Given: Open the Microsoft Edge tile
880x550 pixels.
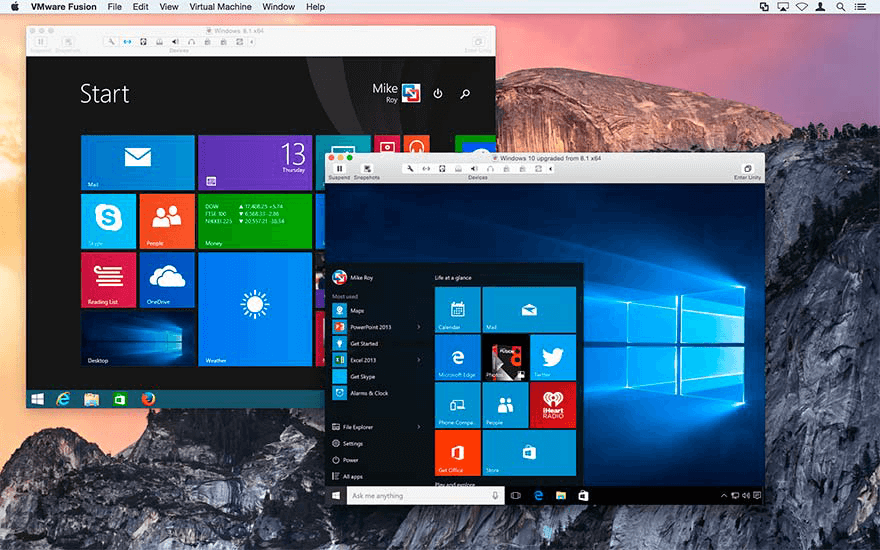Looking at the screenshot, I should [x=458, y=358].
